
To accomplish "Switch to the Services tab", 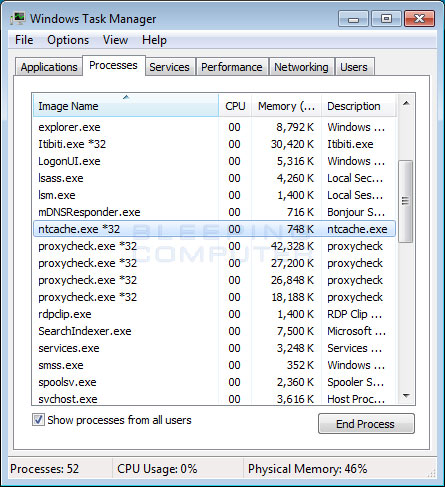I will coord(169,67).
